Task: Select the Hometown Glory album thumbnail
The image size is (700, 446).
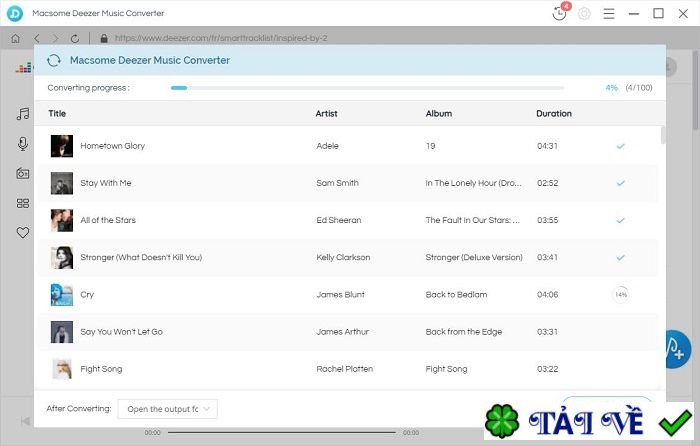Action: tap(62, 146)
